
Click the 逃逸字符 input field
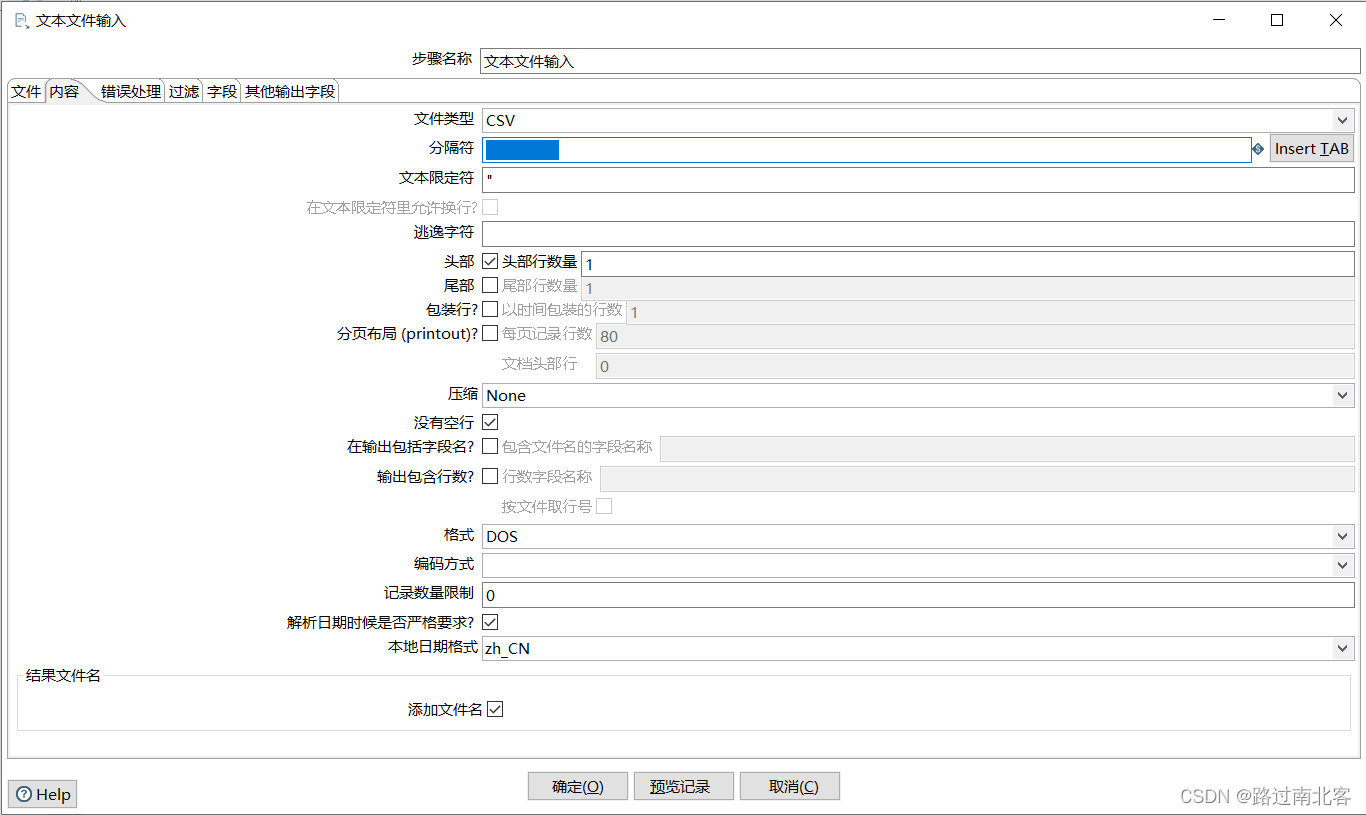918,233
